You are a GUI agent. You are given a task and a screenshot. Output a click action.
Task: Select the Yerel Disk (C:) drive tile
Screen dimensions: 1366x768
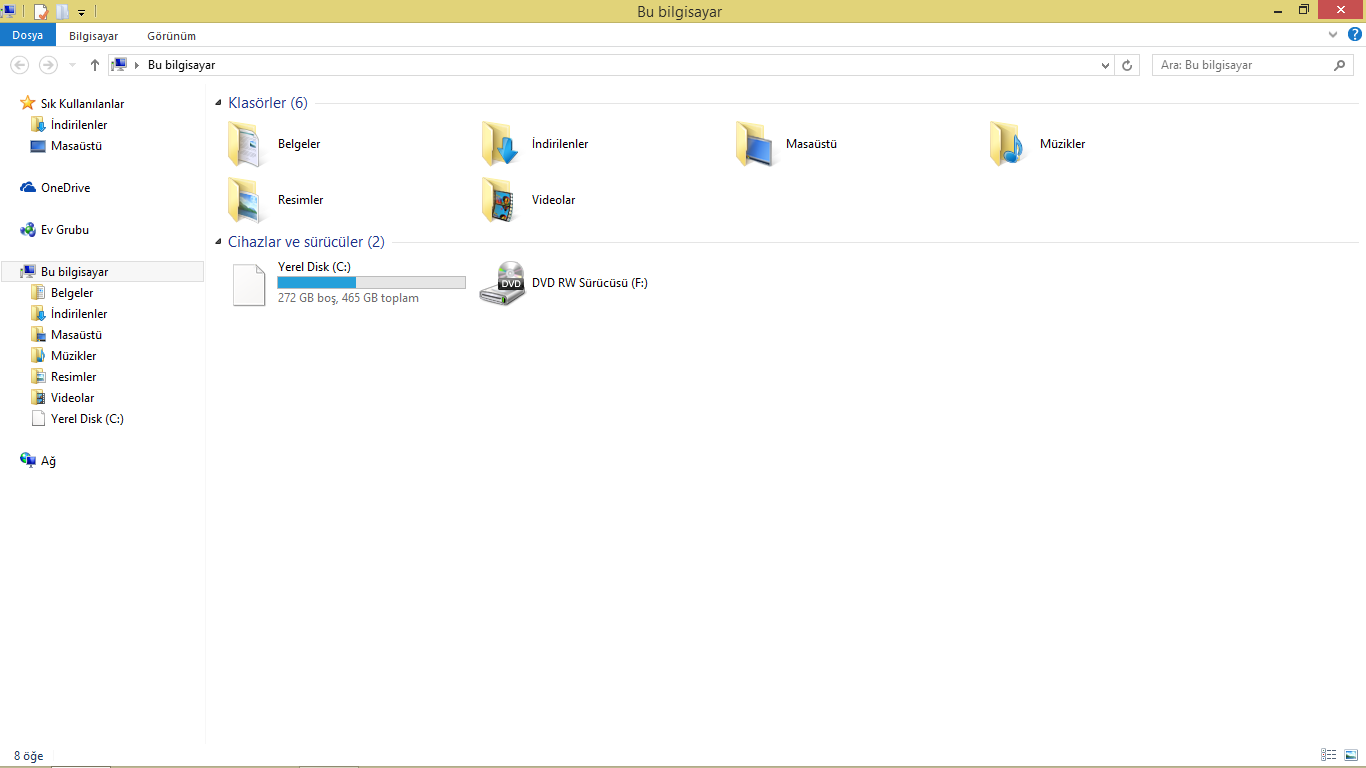click(x=347, y=283)
